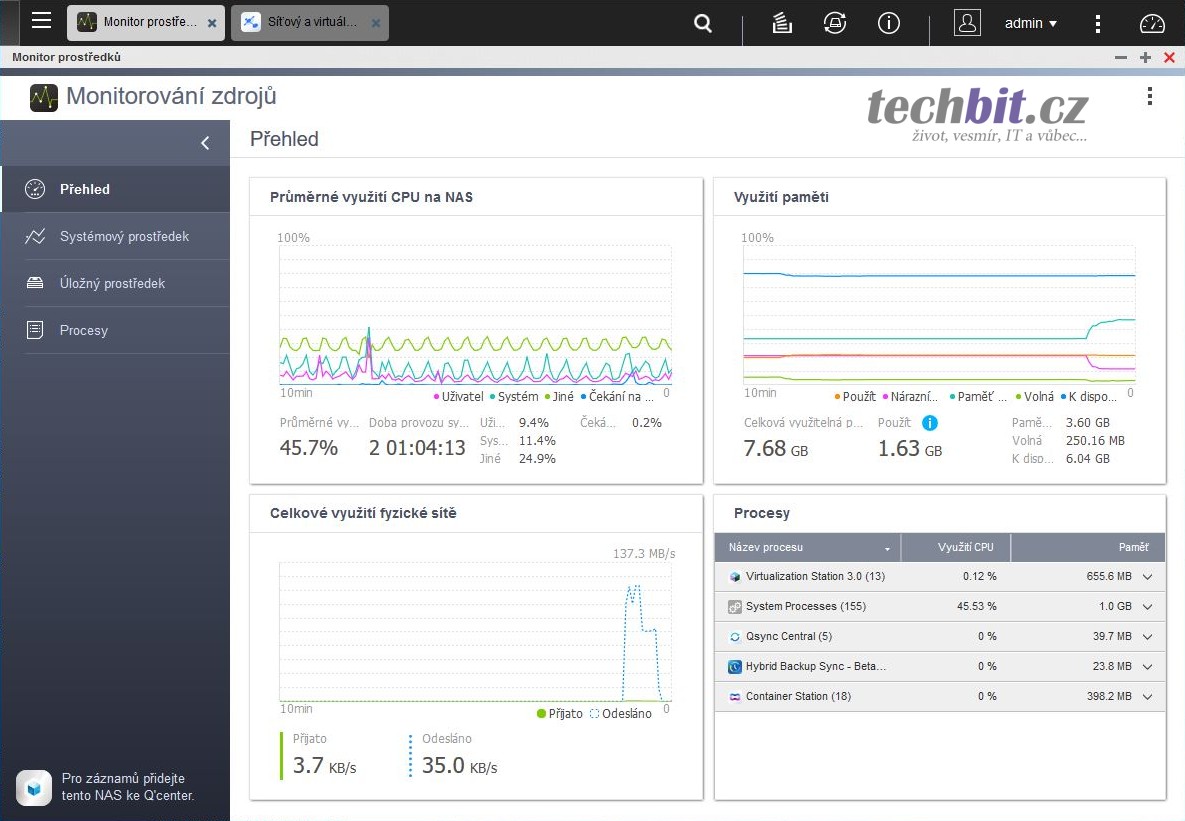Image resolution: width=1185 pixels, height=821 pixels.
Task: Open the dashboard gauge icon
Action: point(1152,23)
